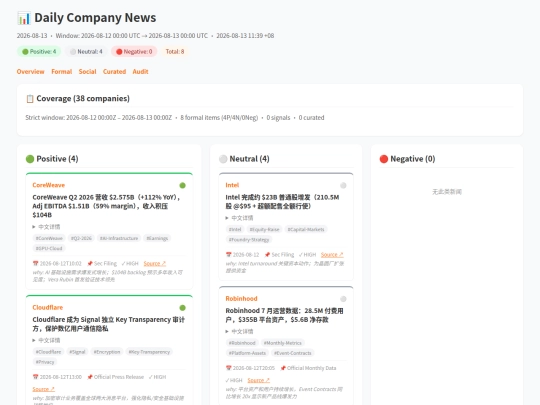Go to the Curated section tab
The height and width of the screenshot is (405, 540).
[114, 72]
